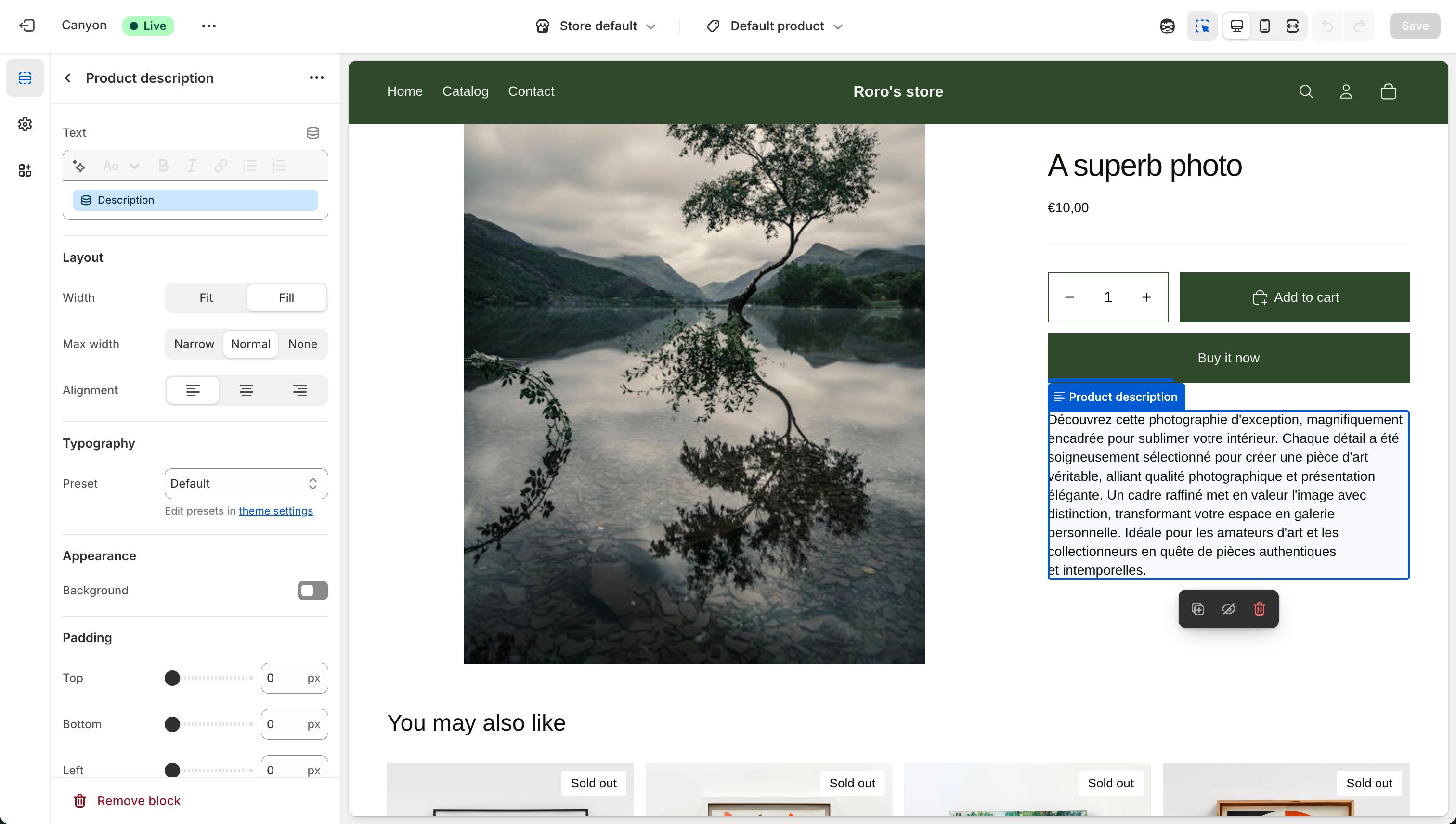Enable the Background appearance toggle
The height and width of the screenshot is (824, 1456).
click(312, 590)
